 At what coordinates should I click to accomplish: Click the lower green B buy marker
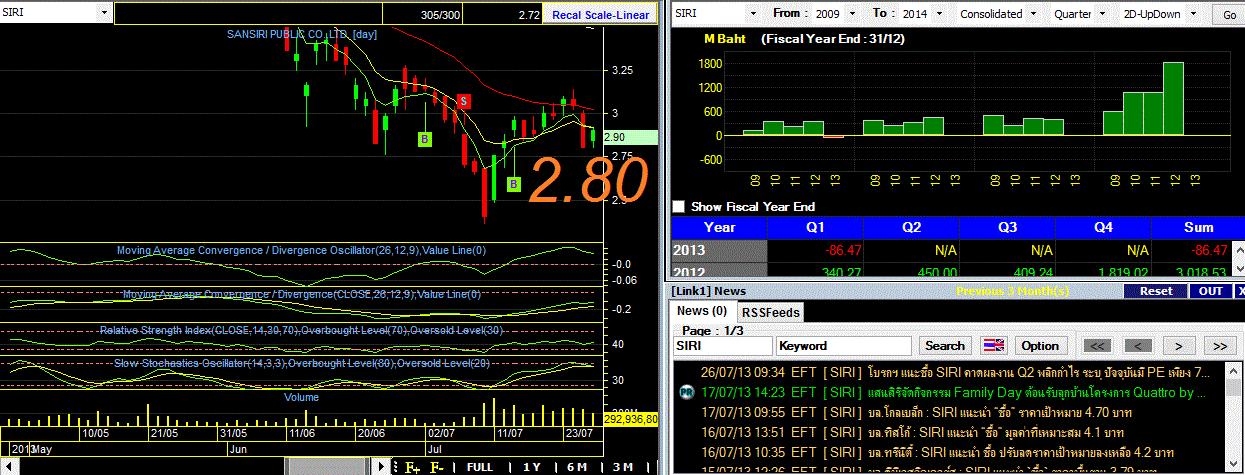click(513, 184)
